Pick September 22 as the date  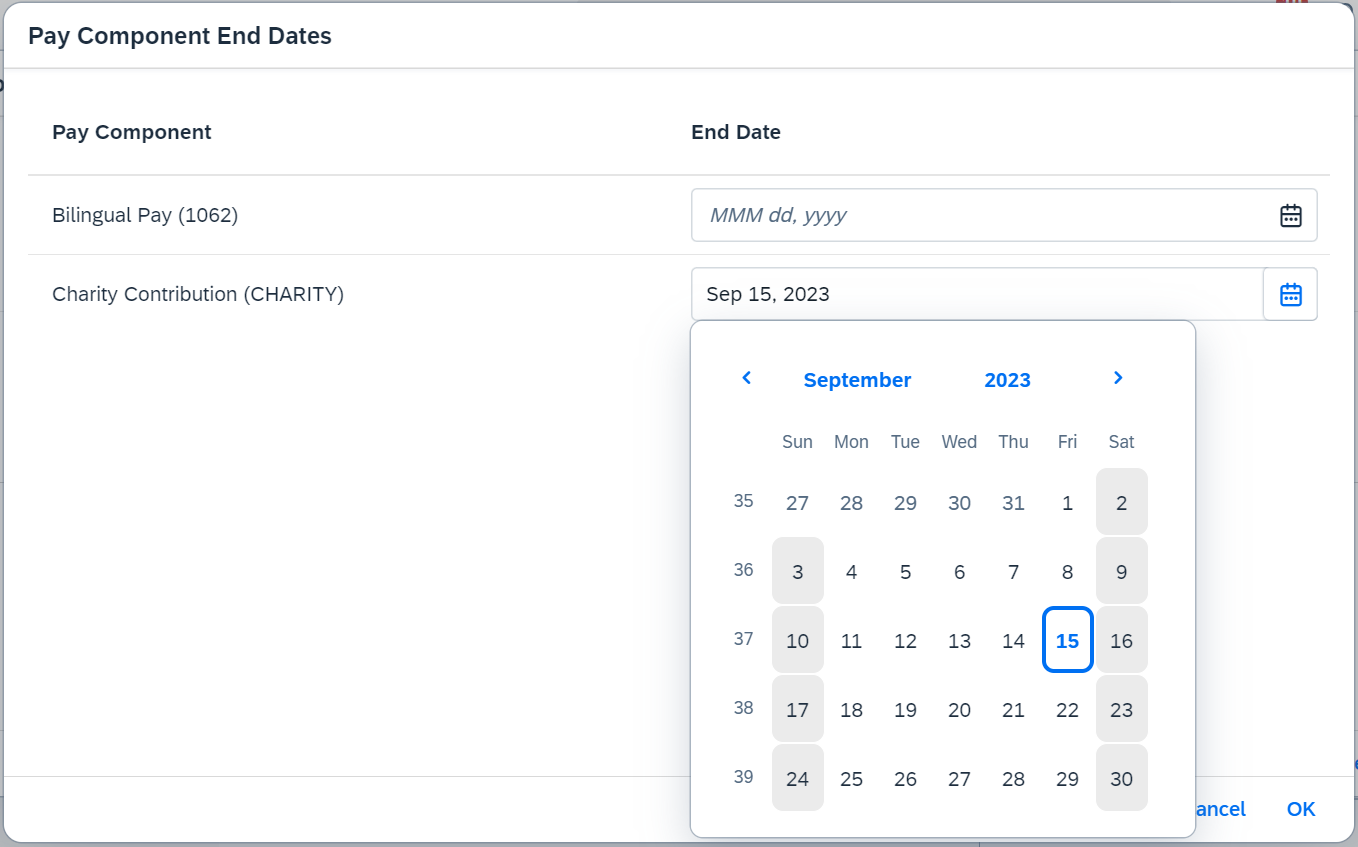1068,709
